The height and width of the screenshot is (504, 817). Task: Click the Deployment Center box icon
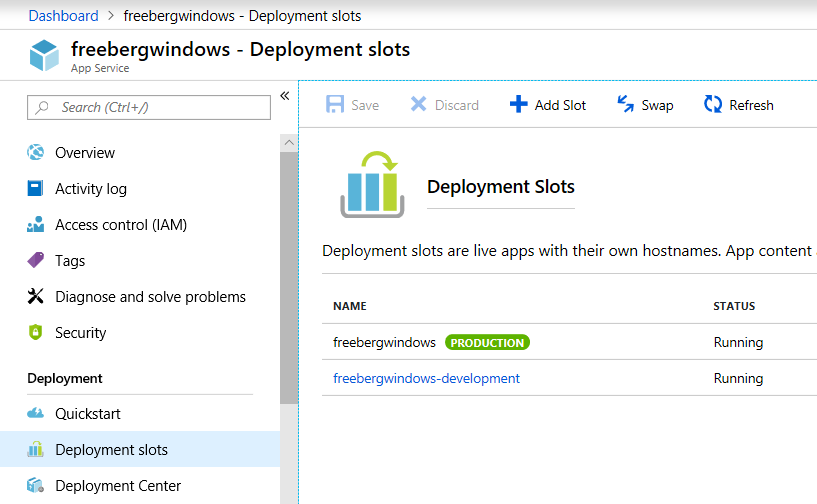[x=35, y=485]
